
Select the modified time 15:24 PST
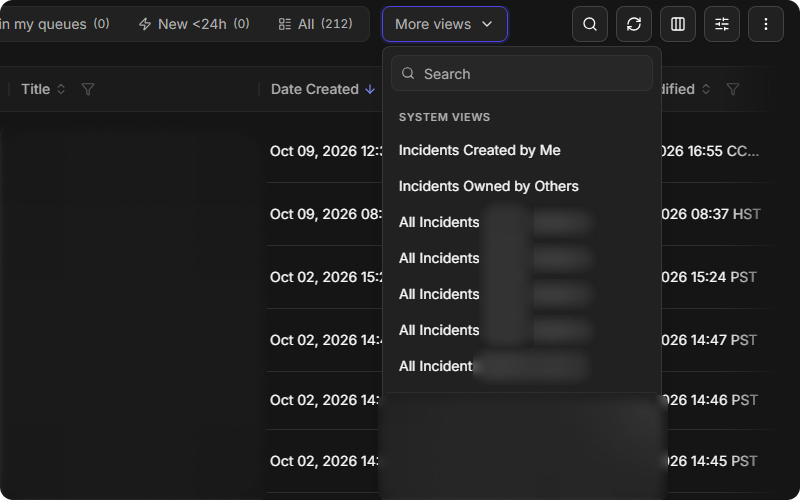tap(709, 277)
